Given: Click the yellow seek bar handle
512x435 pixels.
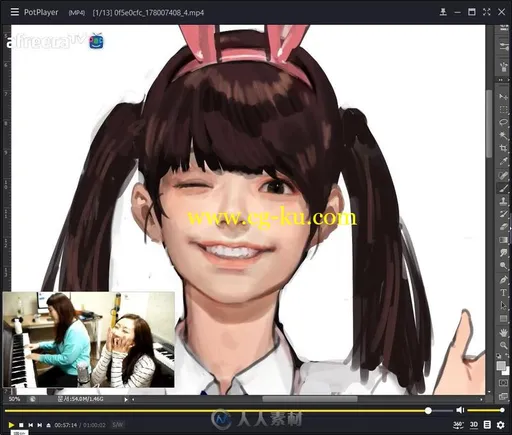Looking at the screenshot, I should (x=428, y=411).
